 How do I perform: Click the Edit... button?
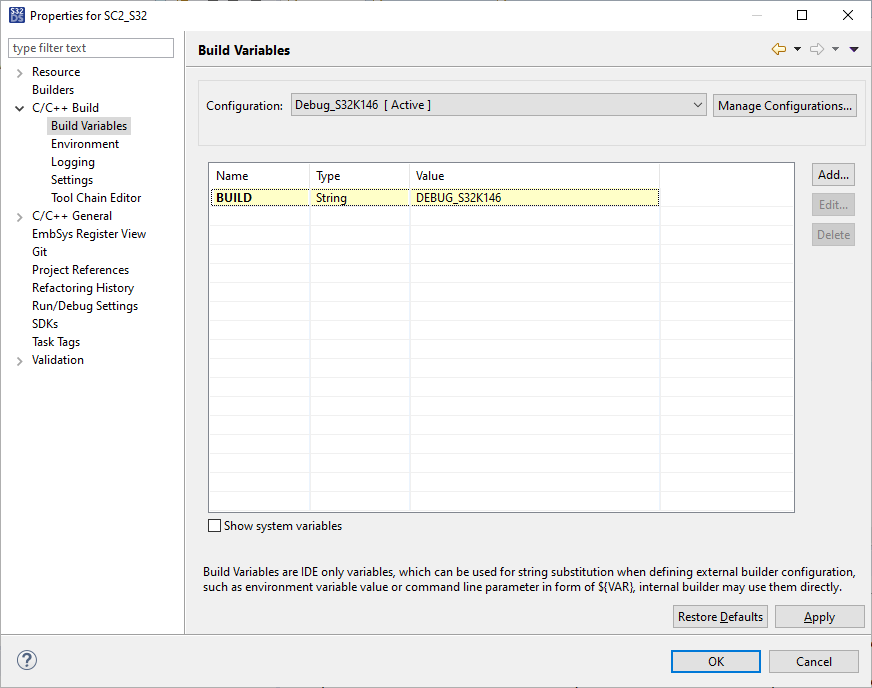click(x=833, y=205)
